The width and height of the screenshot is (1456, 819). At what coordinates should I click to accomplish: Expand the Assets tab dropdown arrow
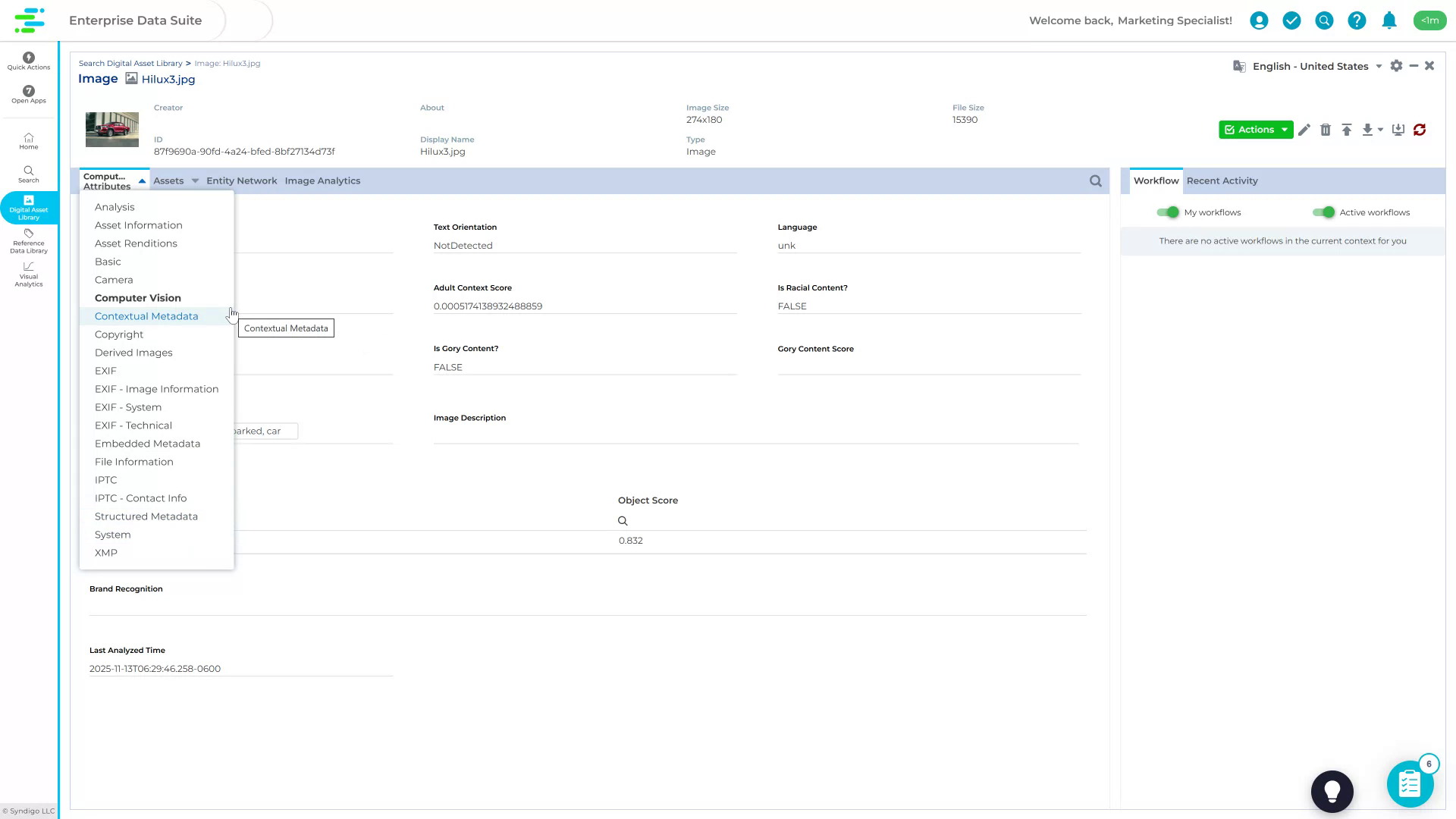point(195,180)
